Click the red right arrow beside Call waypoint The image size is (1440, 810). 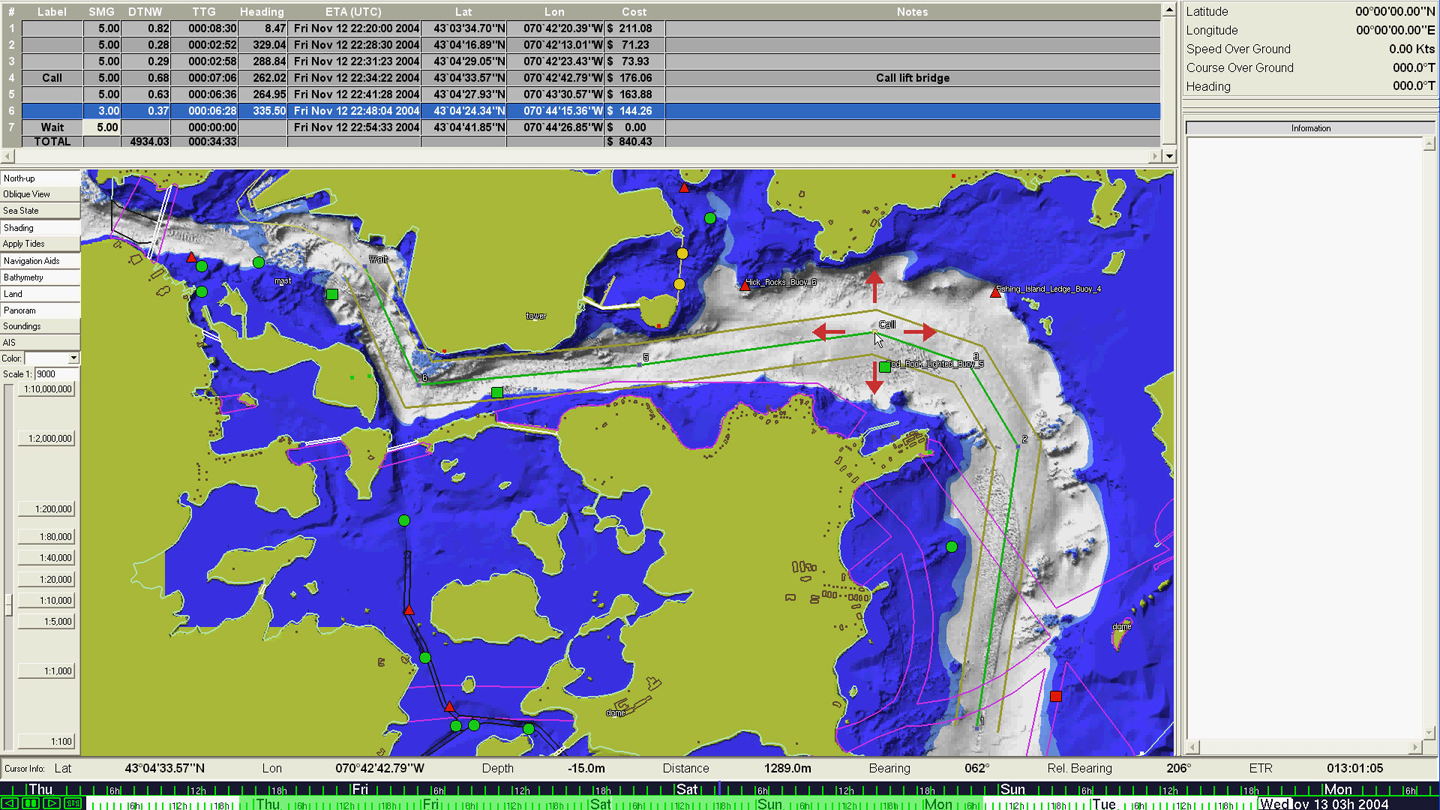click(x=920, y=332)
